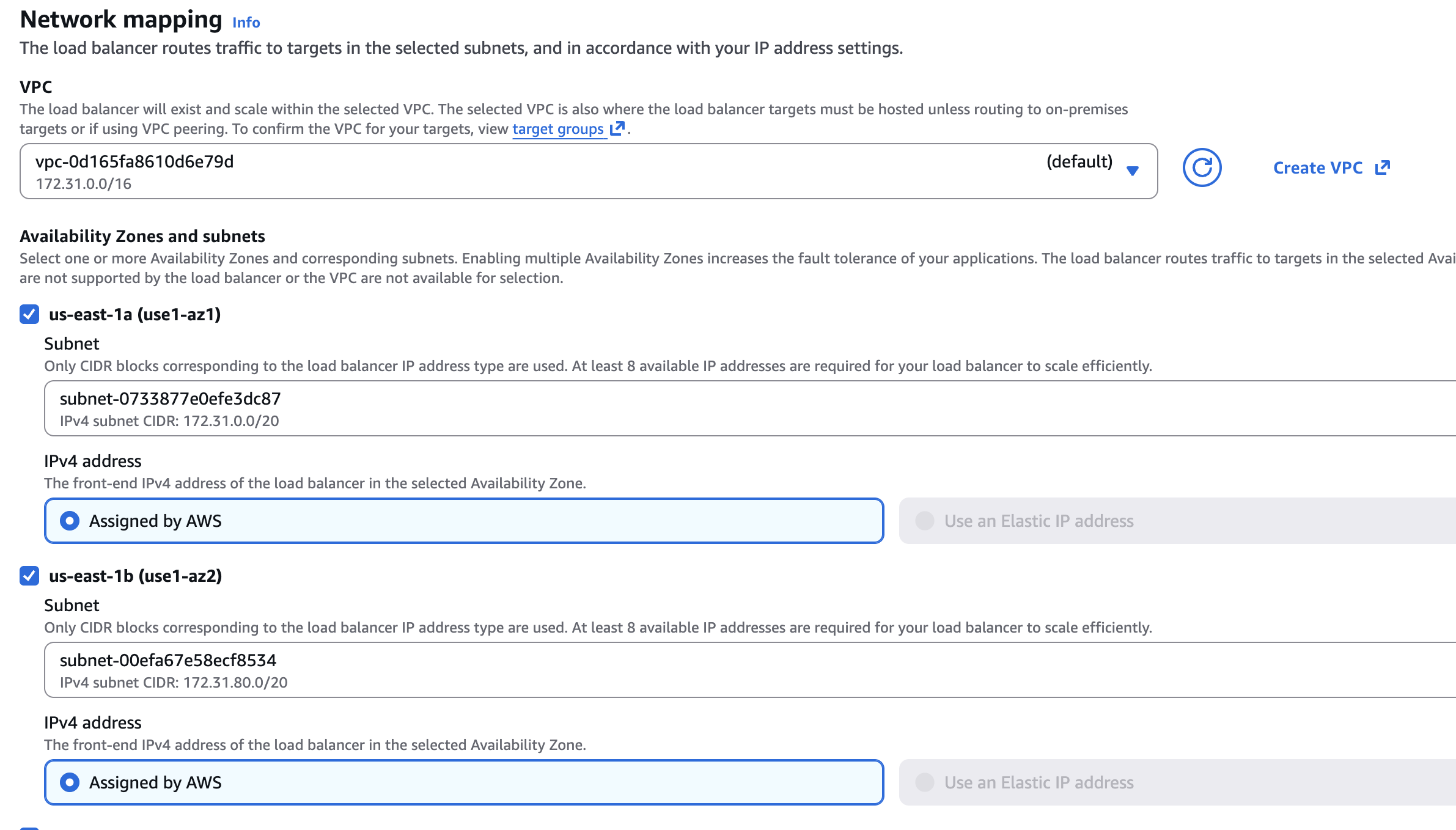
Task: Click the external link icon after target groups
Action: coord(617,128)
